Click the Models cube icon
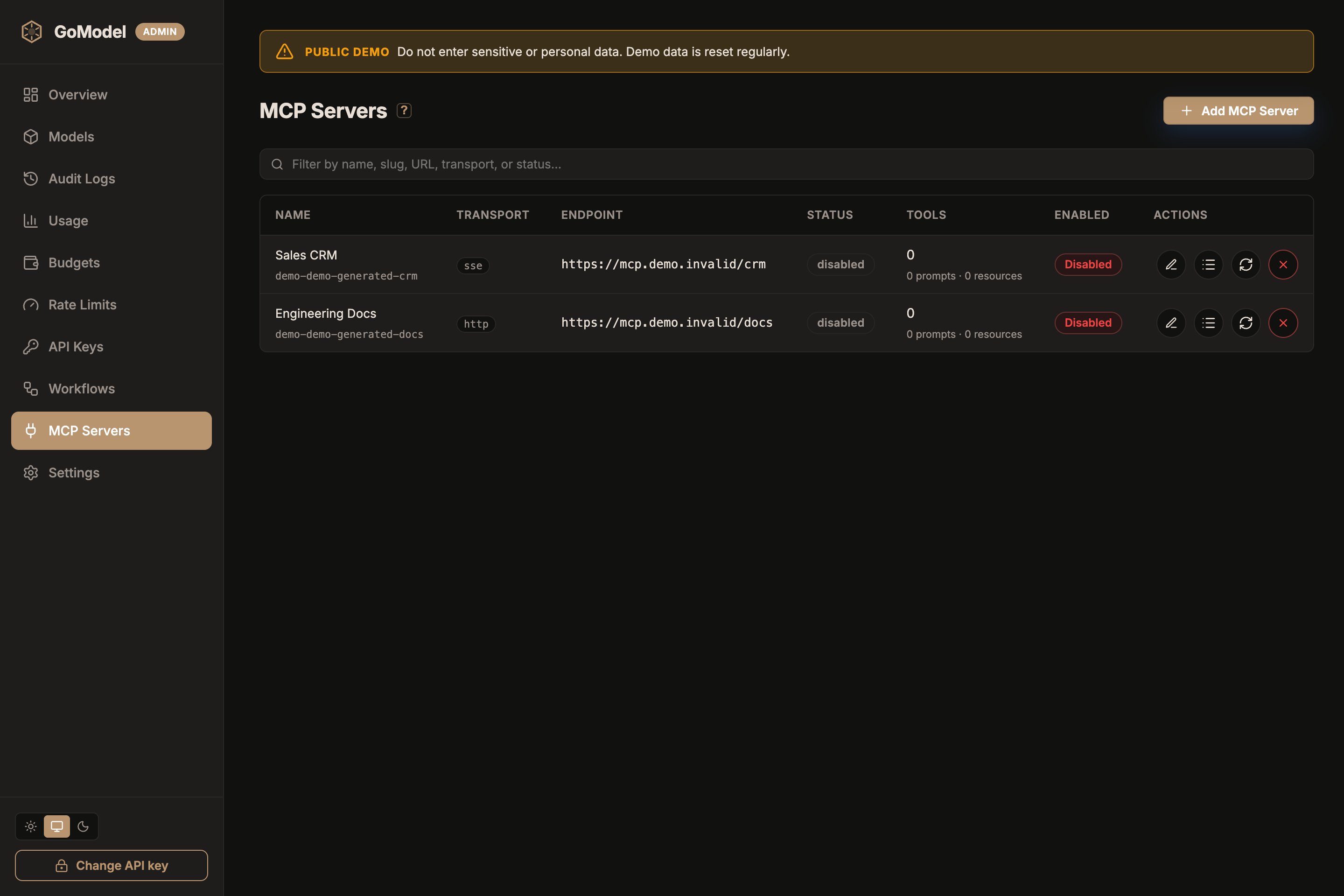This screenshot has width=1344, height=896. point(31,137)
